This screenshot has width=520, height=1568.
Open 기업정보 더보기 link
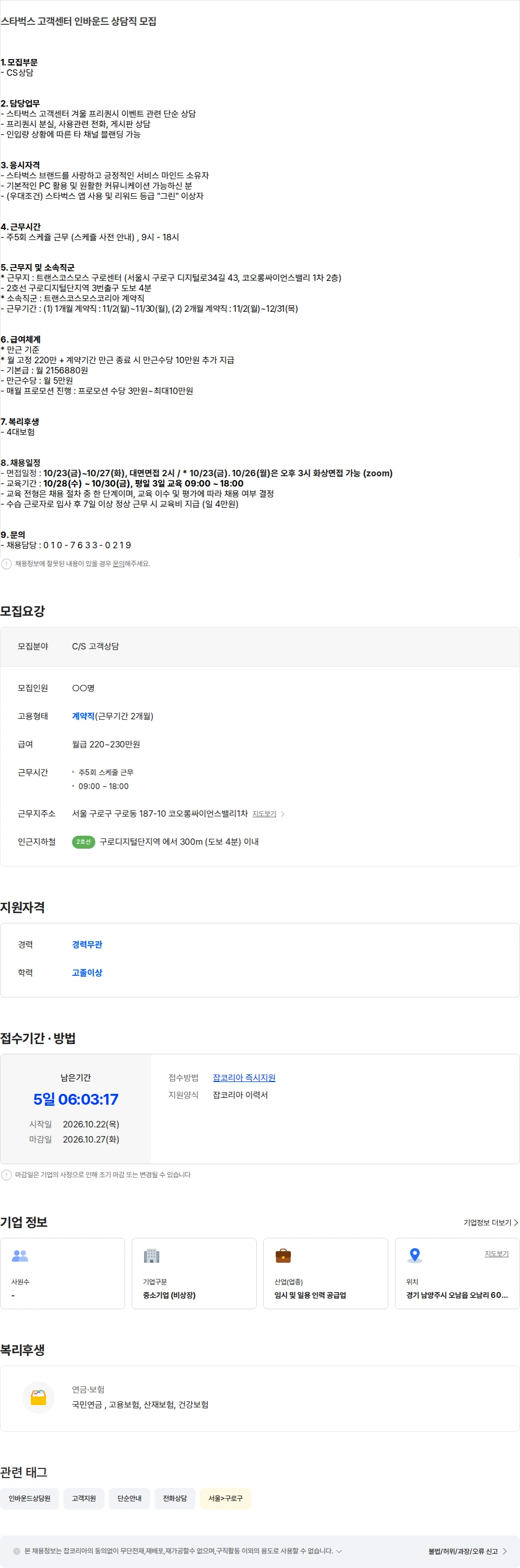(487, 1222)
